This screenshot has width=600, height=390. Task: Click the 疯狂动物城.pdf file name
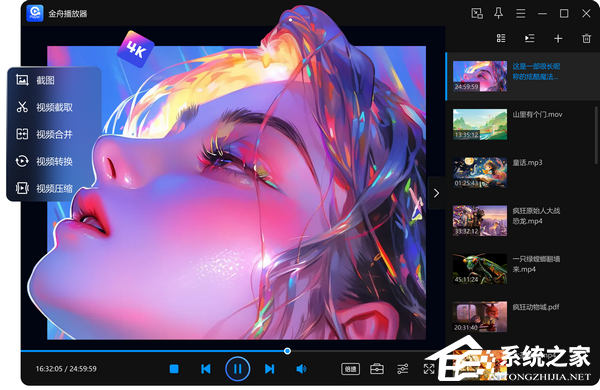pos(536,307)
